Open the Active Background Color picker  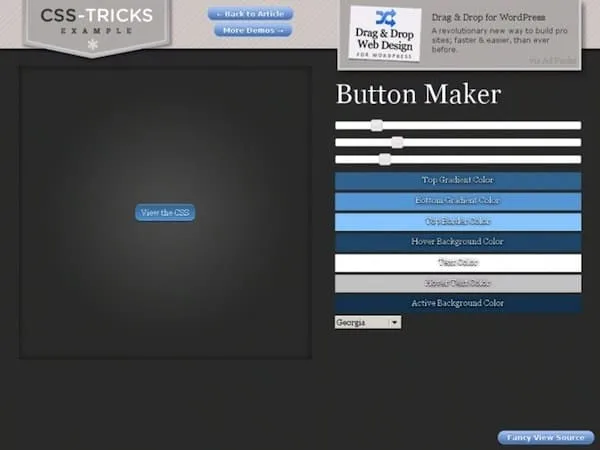point(457,303)
